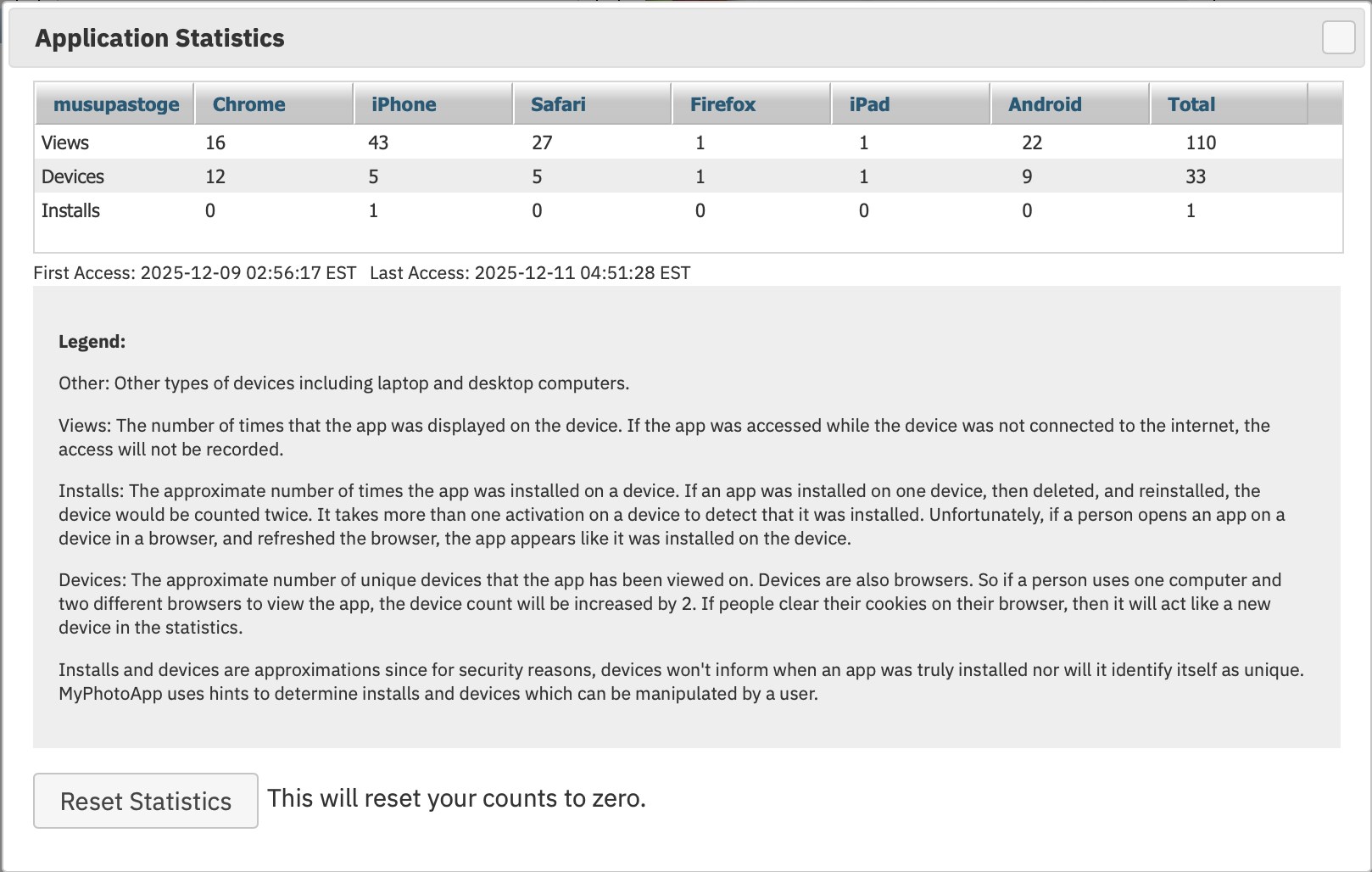Select the Devices row label
The height and width of the screenshot is (872, 1372).
73,176
